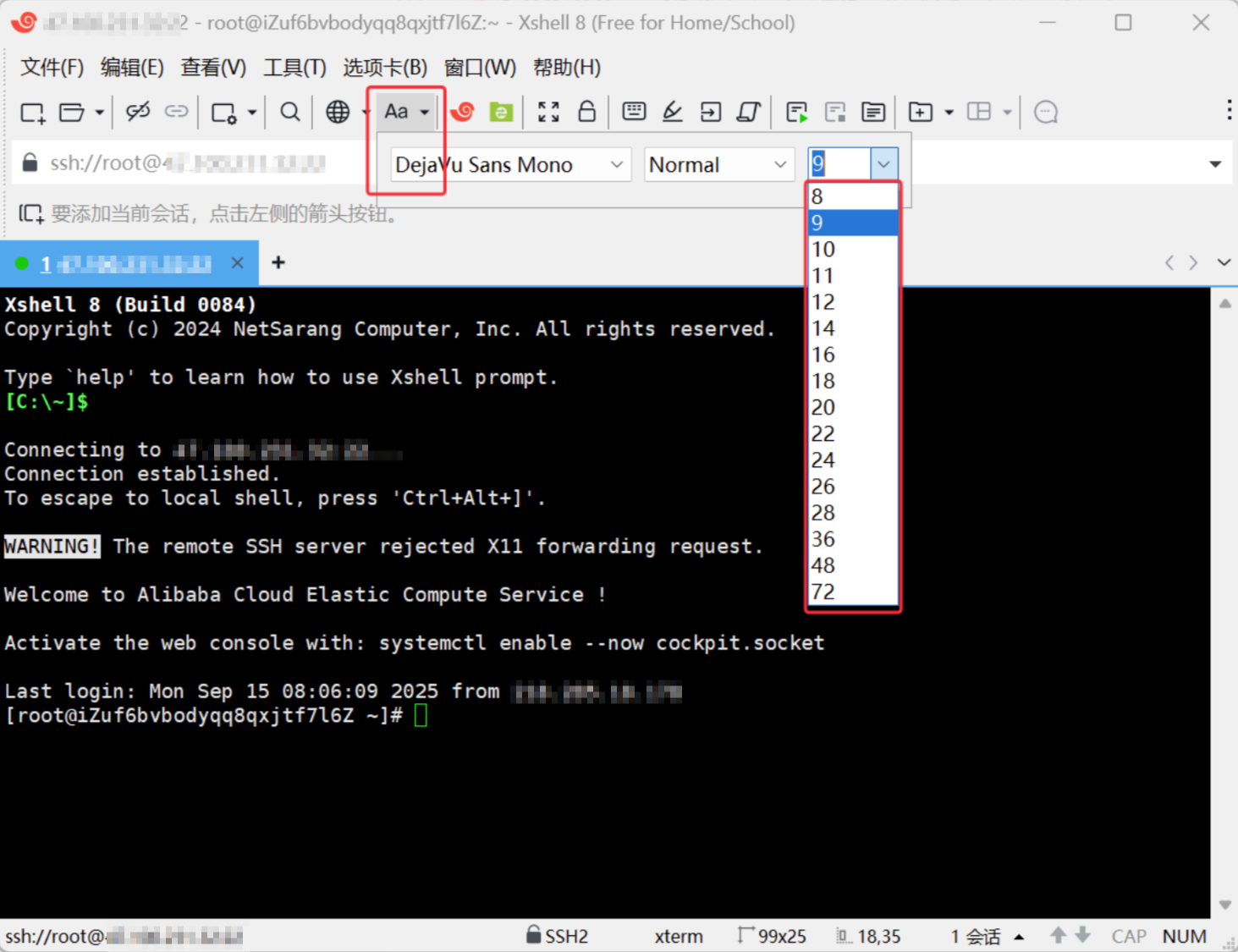
Task: Launch Xmanager red swirl icon
Action: (462, 112)
